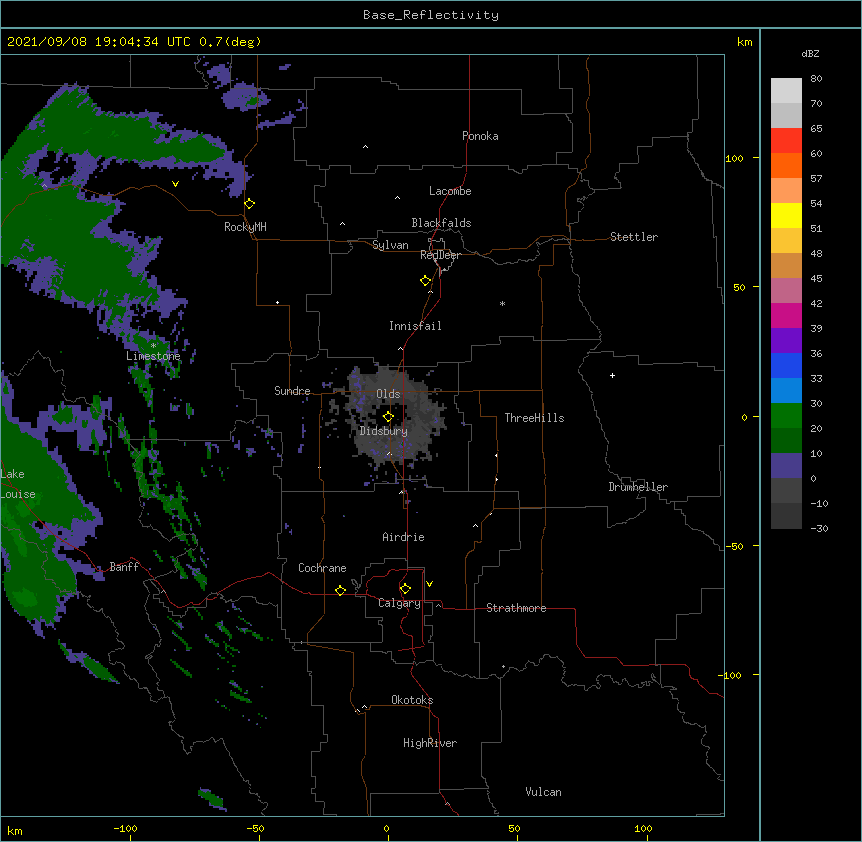Click the Limestone label
The image size is (862, 842).
[153, 356]
